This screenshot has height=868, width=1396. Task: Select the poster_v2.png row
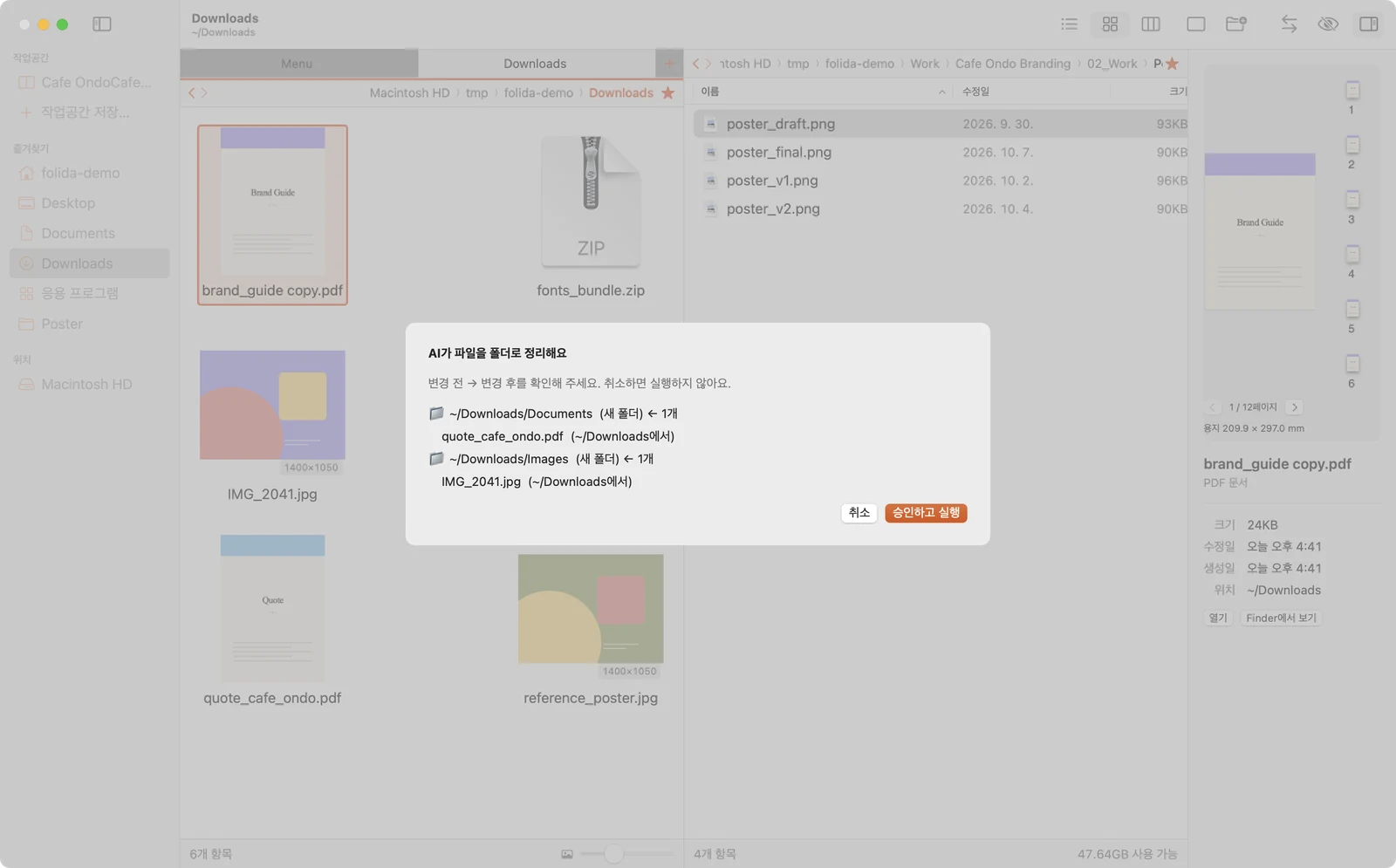click(941, 209)
